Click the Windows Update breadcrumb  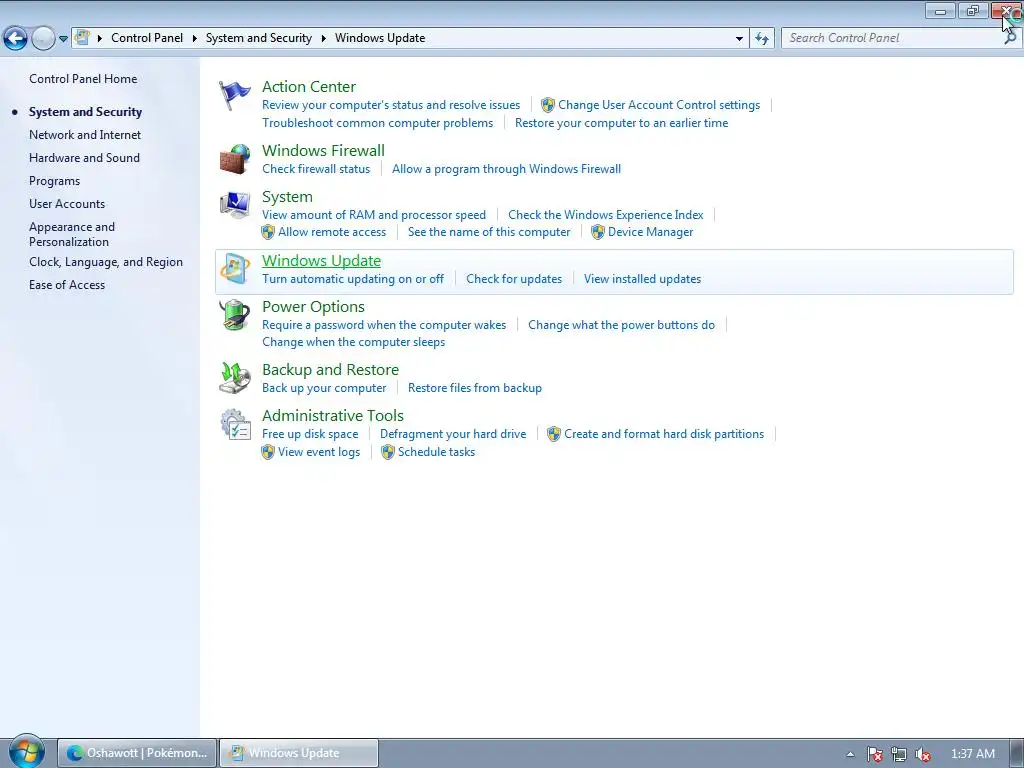380,38
